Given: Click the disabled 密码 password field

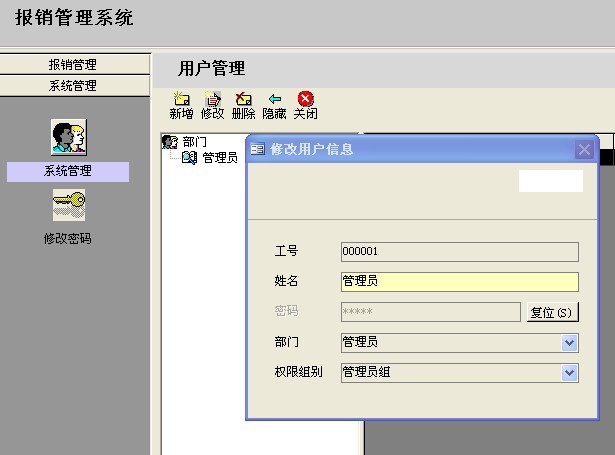Looking at the screenshot, I should pyautogui.click(x=431, y=312).
